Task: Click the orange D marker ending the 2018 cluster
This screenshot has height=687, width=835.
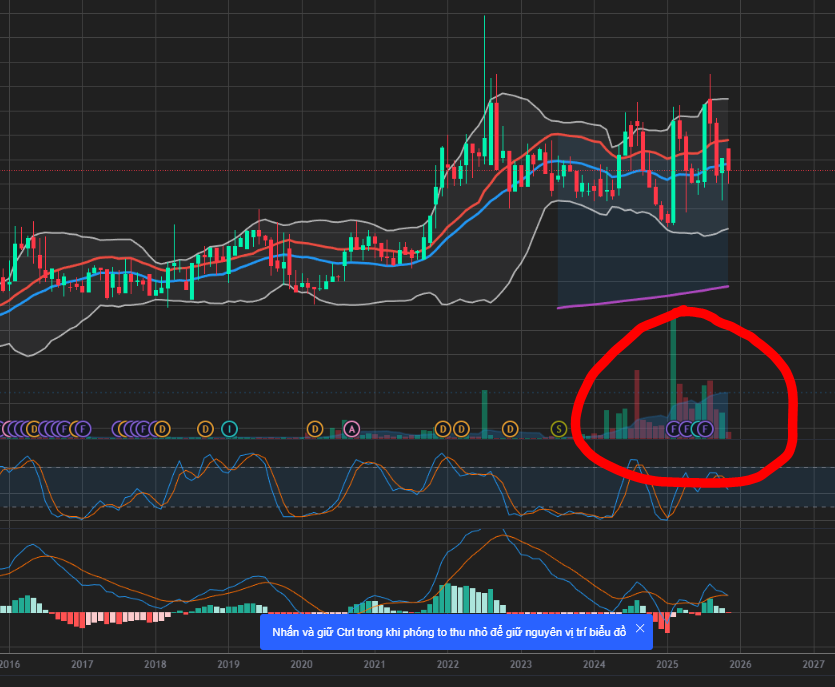Action: 162,429
